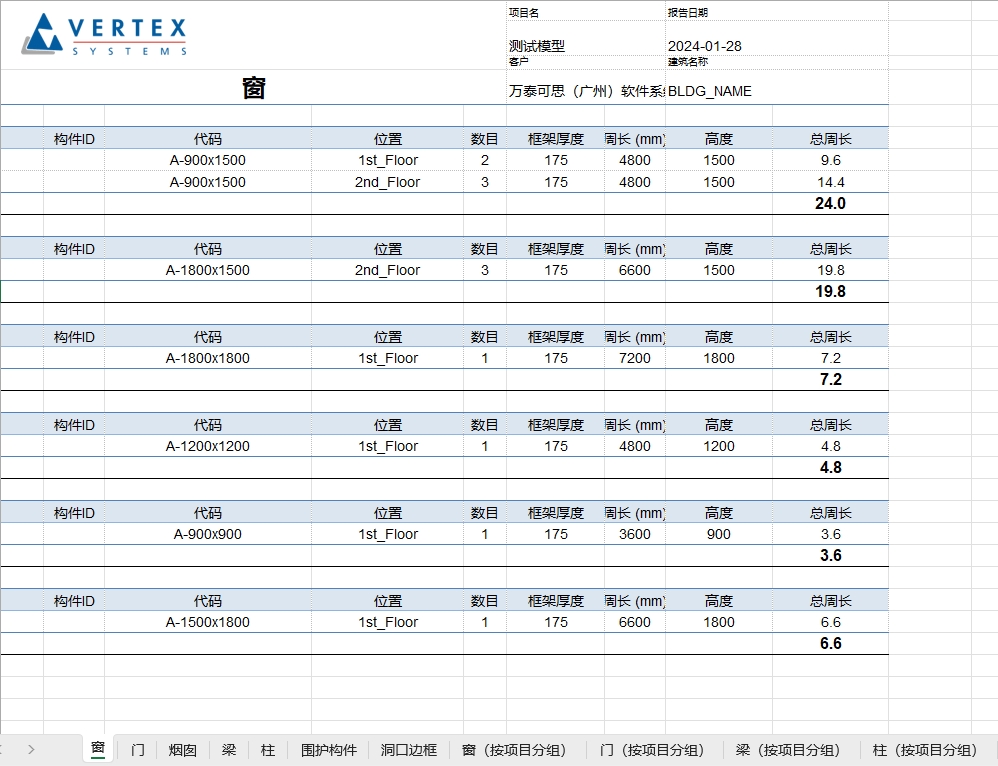Screen dimensions: 998x766
Task: Click the next-sheet navigation arrow
Action: (31, 749)
